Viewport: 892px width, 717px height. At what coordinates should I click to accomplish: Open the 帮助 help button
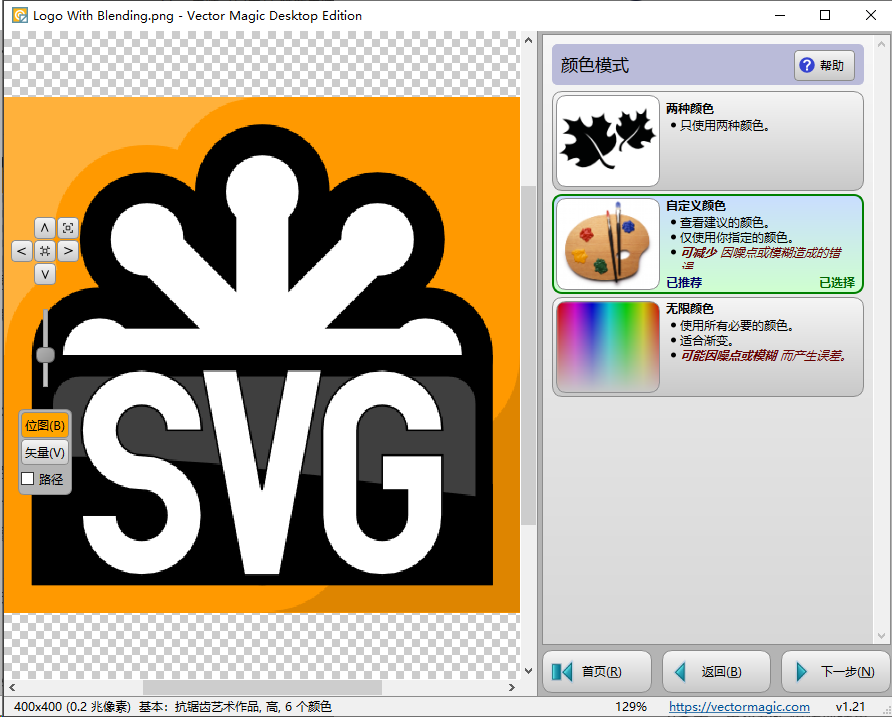pyautogui.click(x=824, y=65)
